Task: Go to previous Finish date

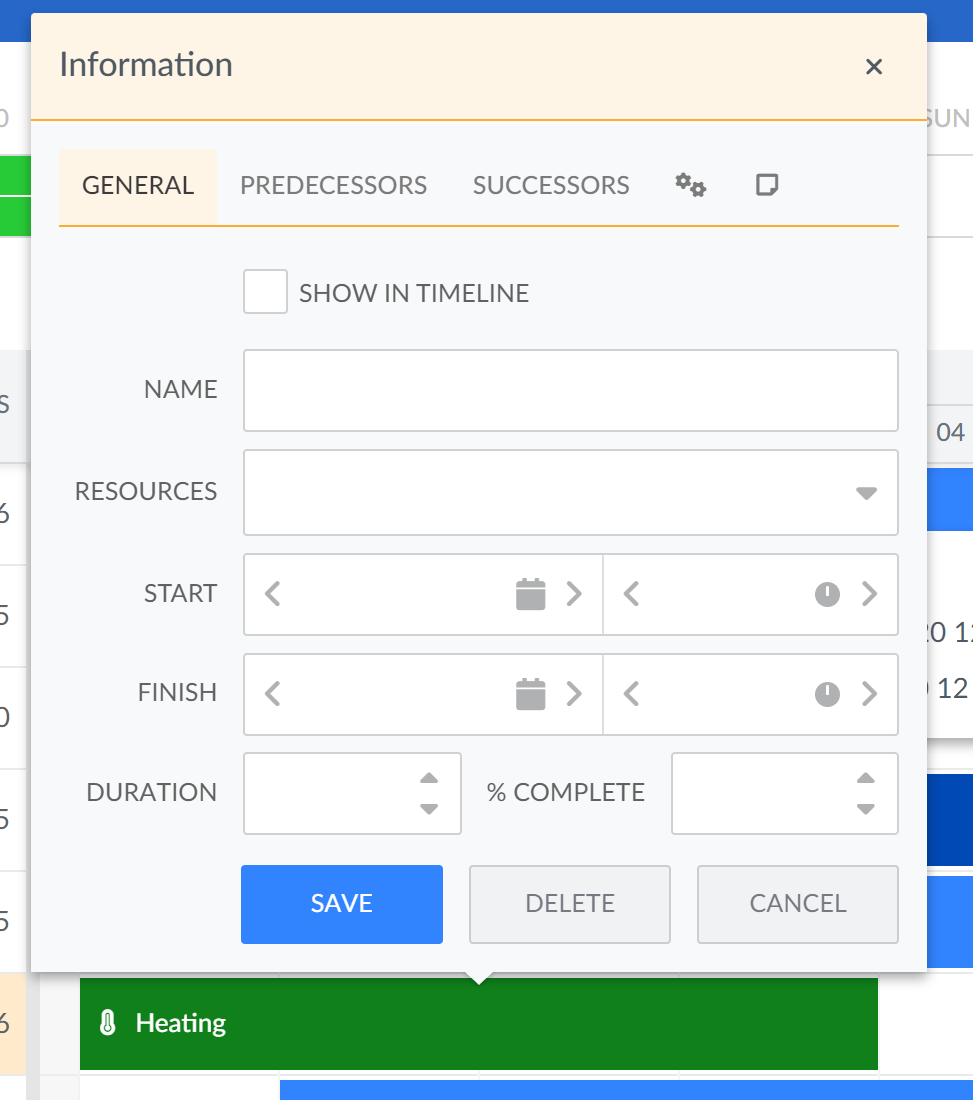Action: (273, 694)
